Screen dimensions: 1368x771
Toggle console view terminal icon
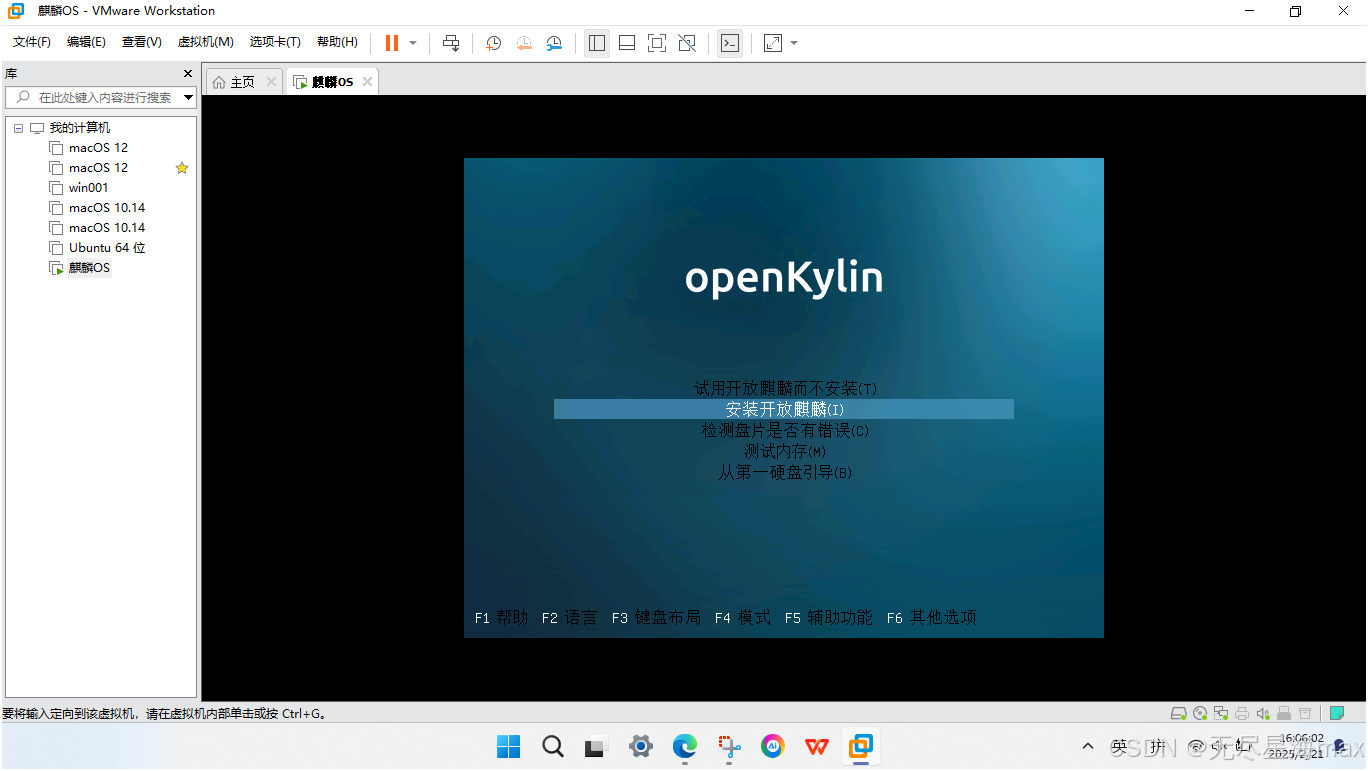pyautogui.click(x=730, y=43)
